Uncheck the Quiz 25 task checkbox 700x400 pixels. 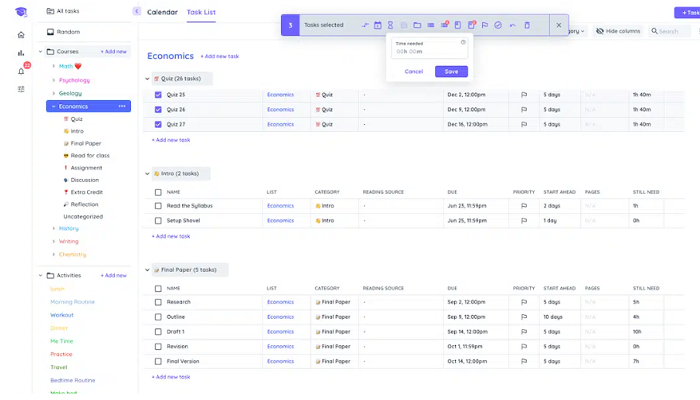158,95
